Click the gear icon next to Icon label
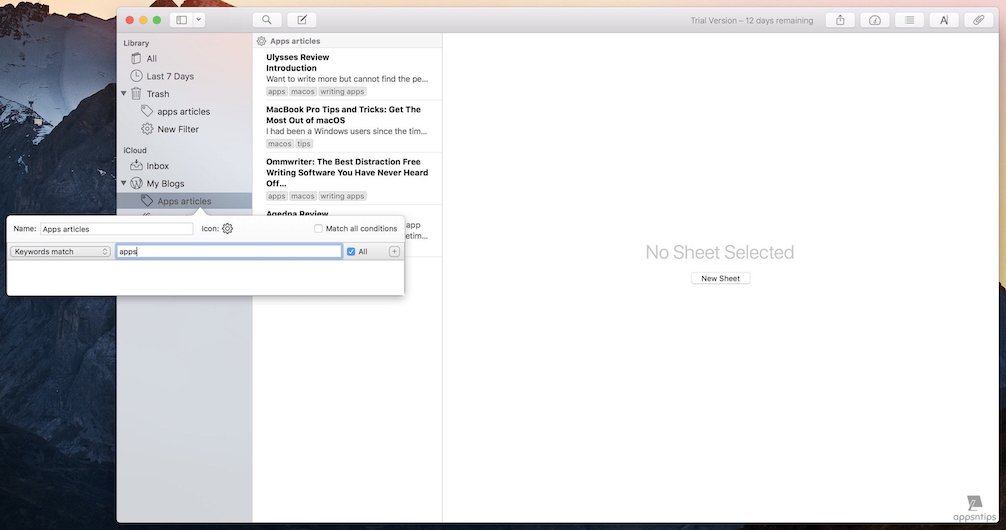The height and width of the screenshot is (530, 1006). click(227, 229)
